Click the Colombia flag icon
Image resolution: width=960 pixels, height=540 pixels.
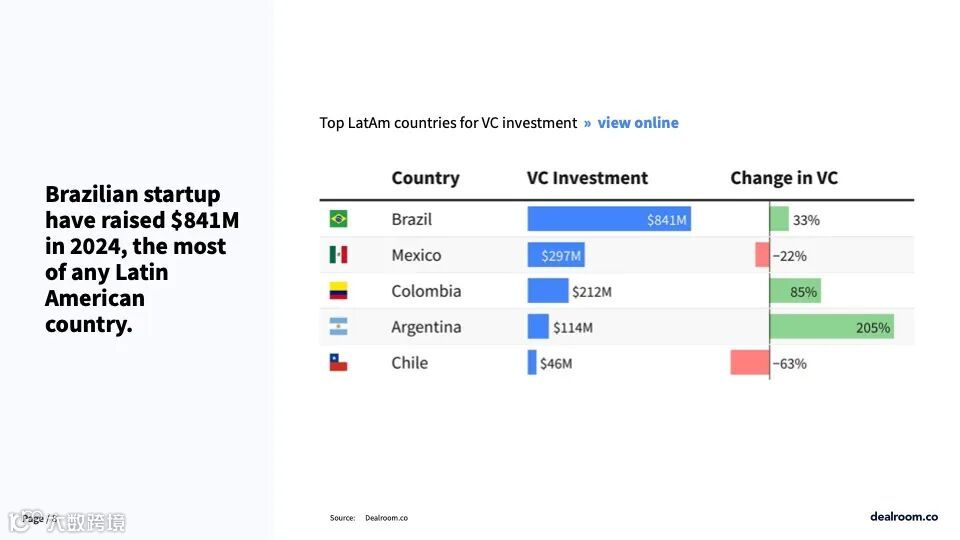coord(339,291)
